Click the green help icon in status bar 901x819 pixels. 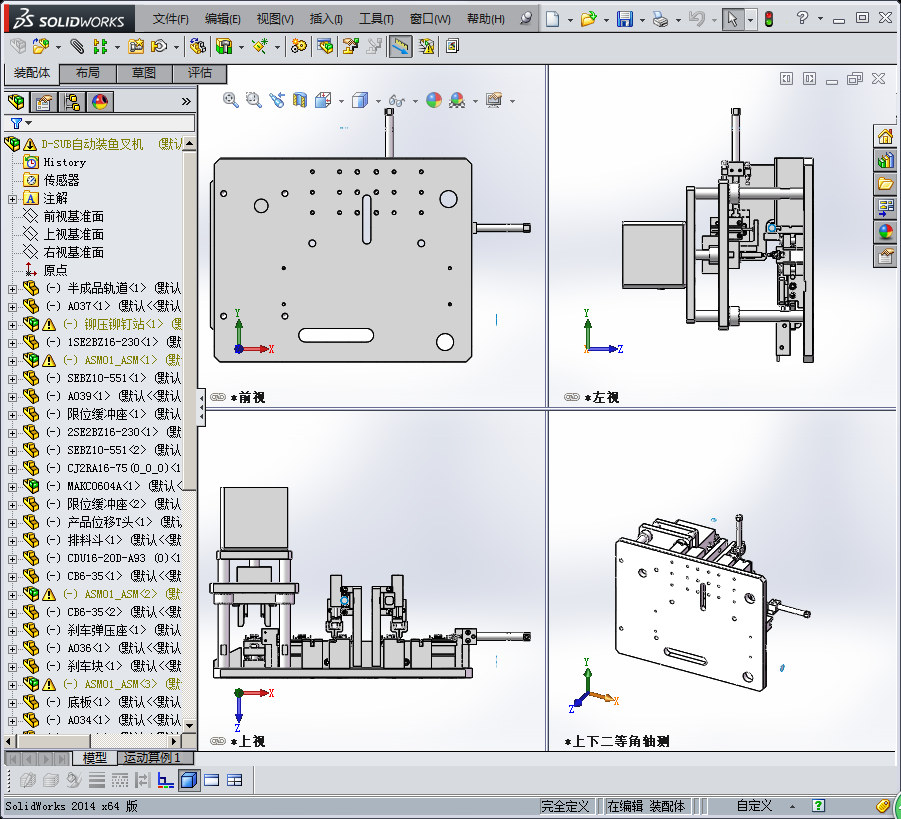click(x=818, y=806)
